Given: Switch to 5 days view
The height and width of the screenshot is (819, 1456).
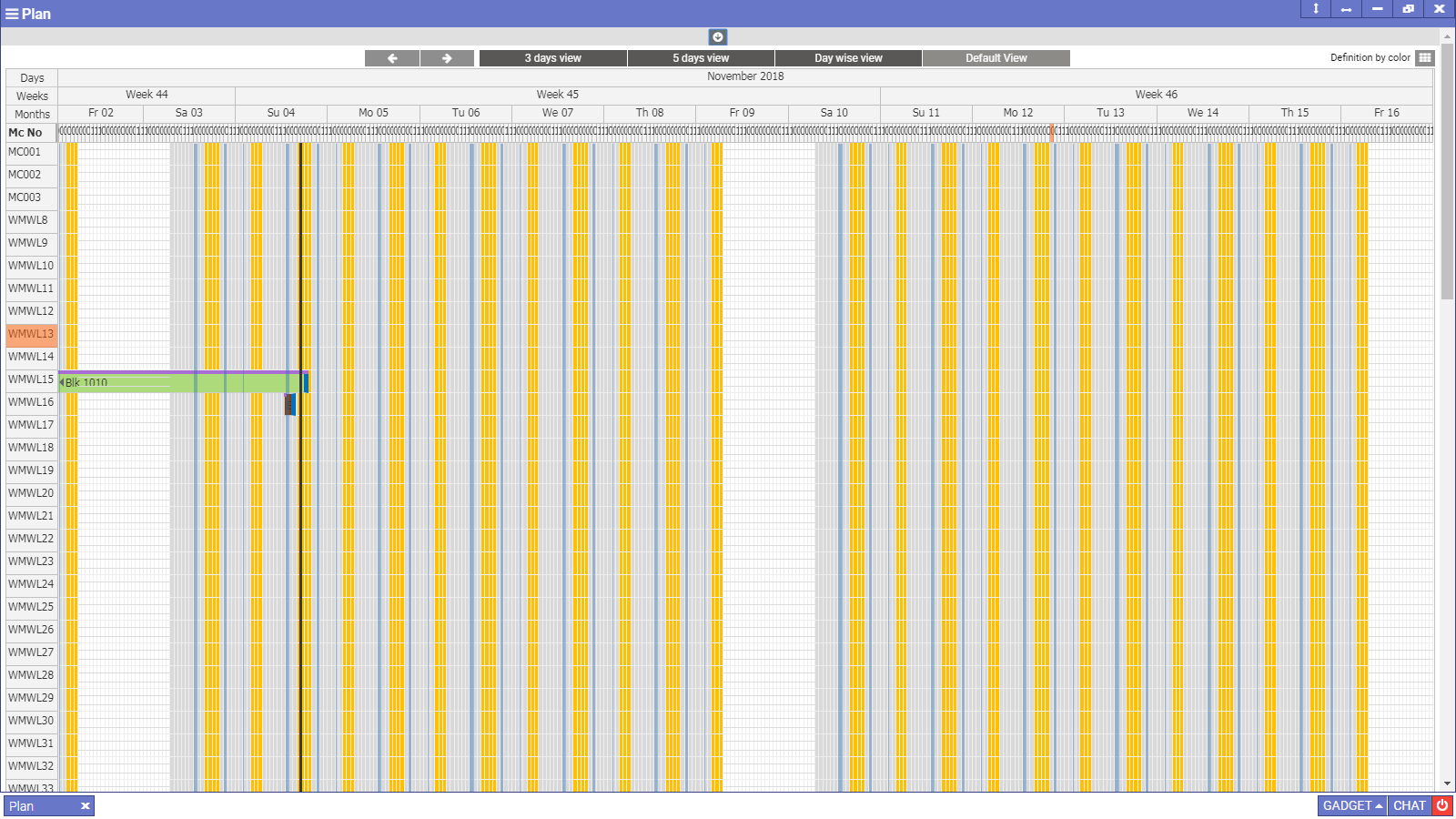Looking at the screenshot, I should [x=701, y=58].
